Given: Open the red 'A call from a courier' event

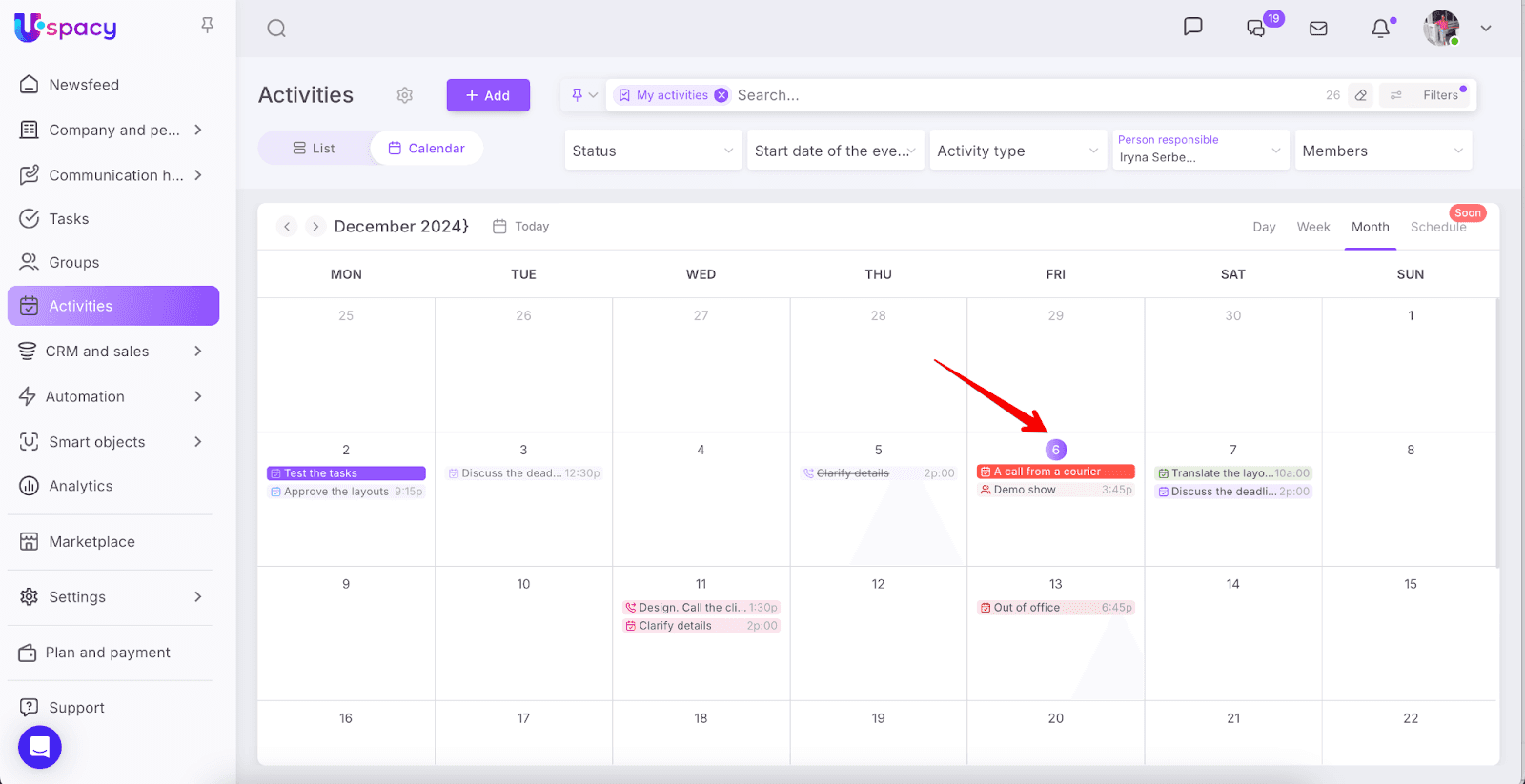Looking at the screenshot, I should coord(1055,472).
